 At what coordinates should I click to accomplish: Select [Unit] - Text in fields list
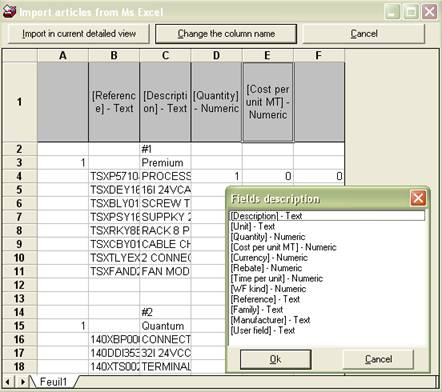point(327,226)
